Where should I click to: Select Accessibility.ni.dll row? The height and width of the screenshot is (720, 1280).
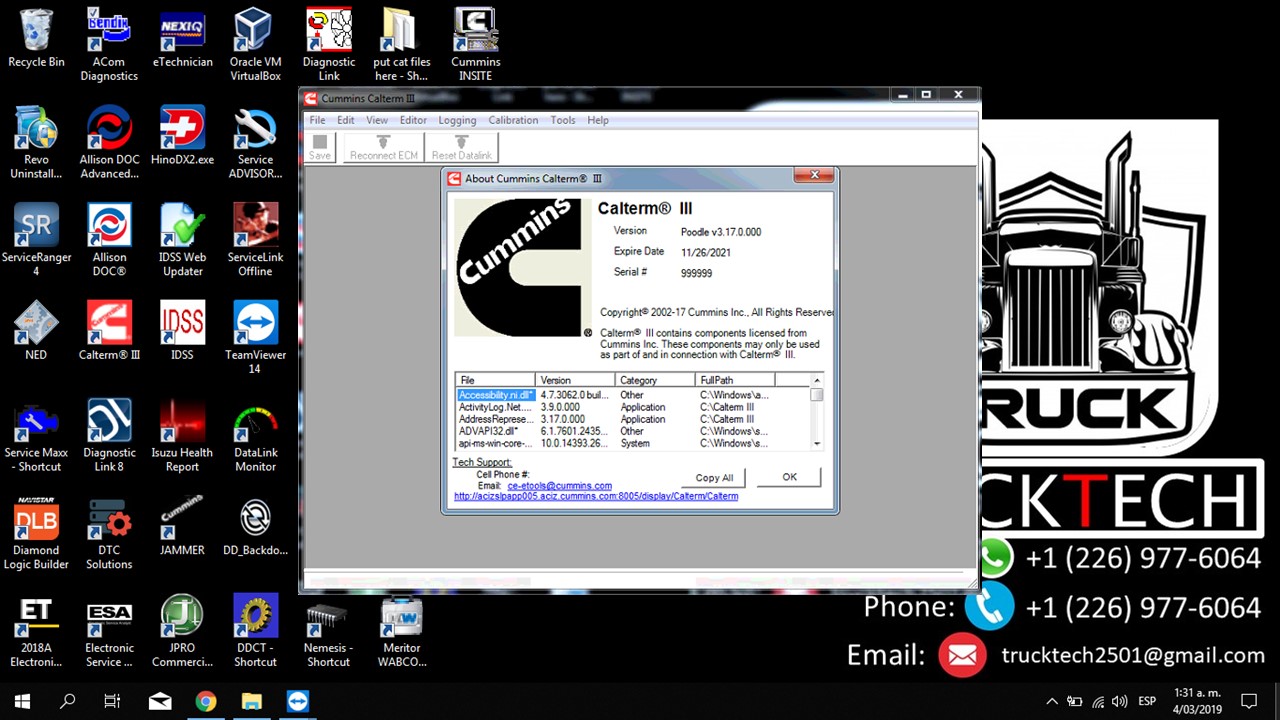click(x=632, y=395)
